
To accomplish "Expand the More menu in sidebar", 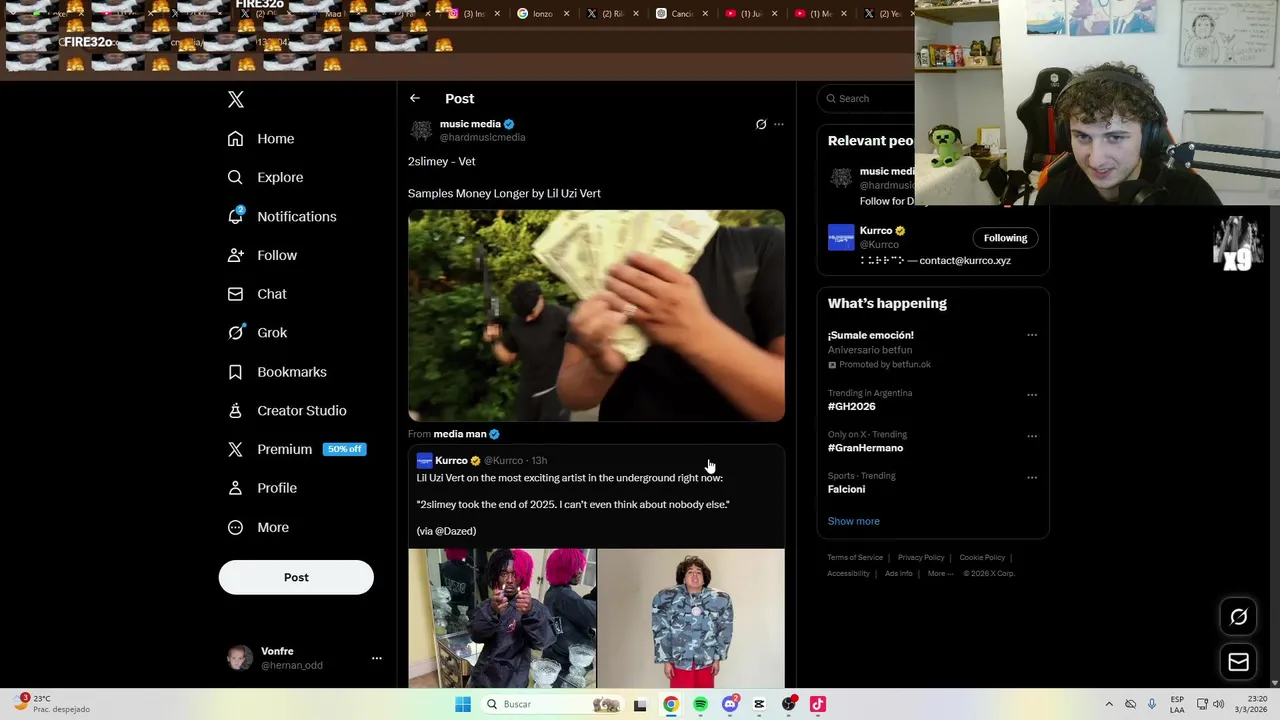I will 258,528.
